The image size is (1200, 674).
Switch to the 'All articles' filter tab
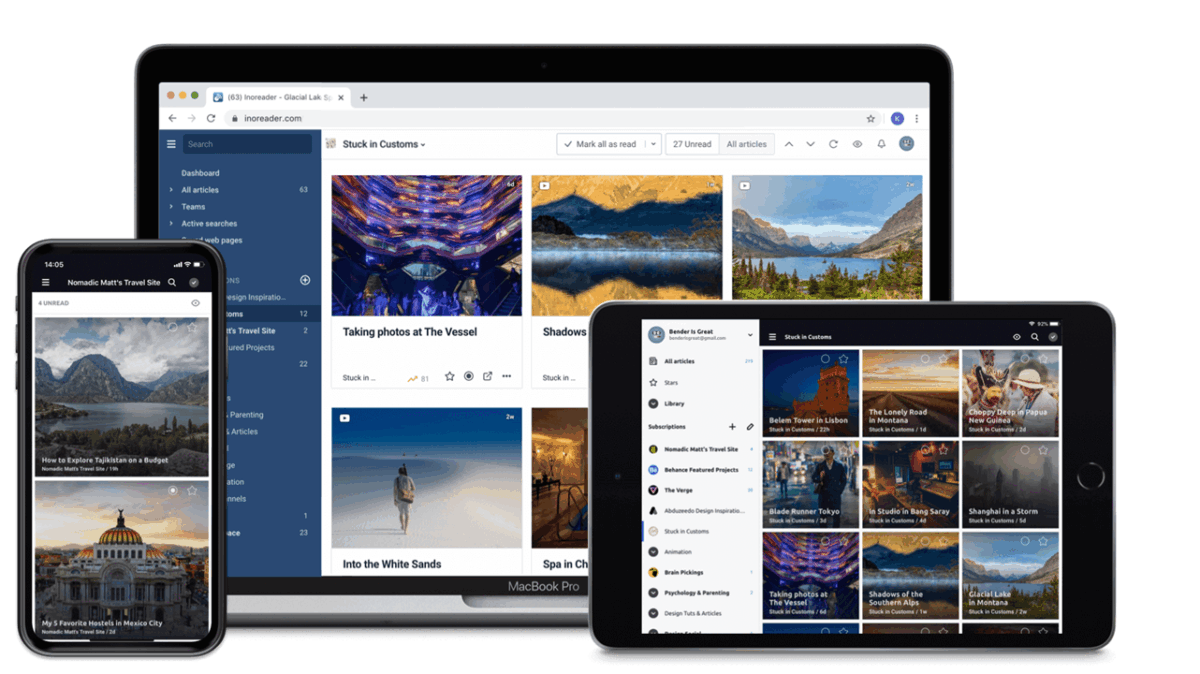(x=746, y=144)
